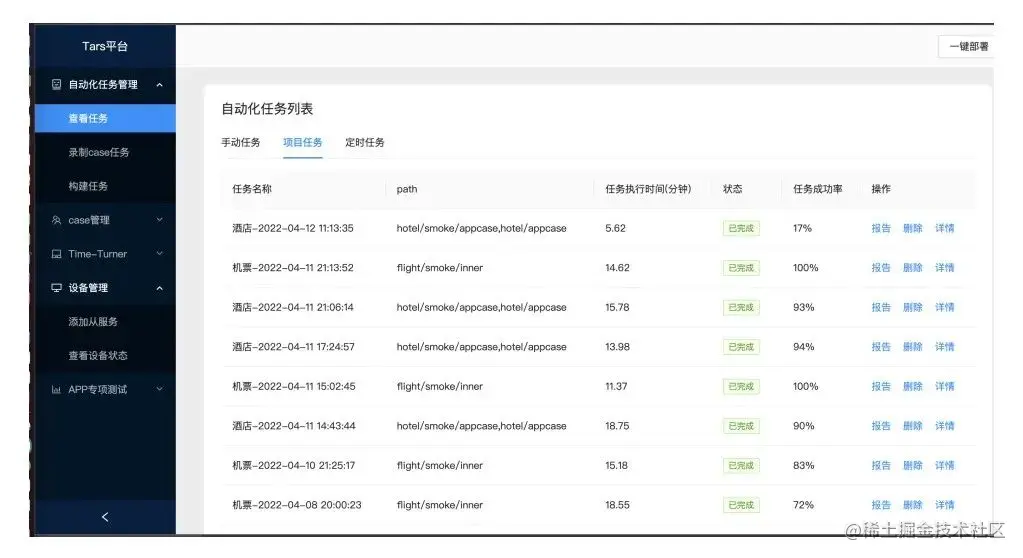Click the 自动化任务管理 menu icon
The height and width of the screenshot is (558, 1023).
click(x=56, y=84)
